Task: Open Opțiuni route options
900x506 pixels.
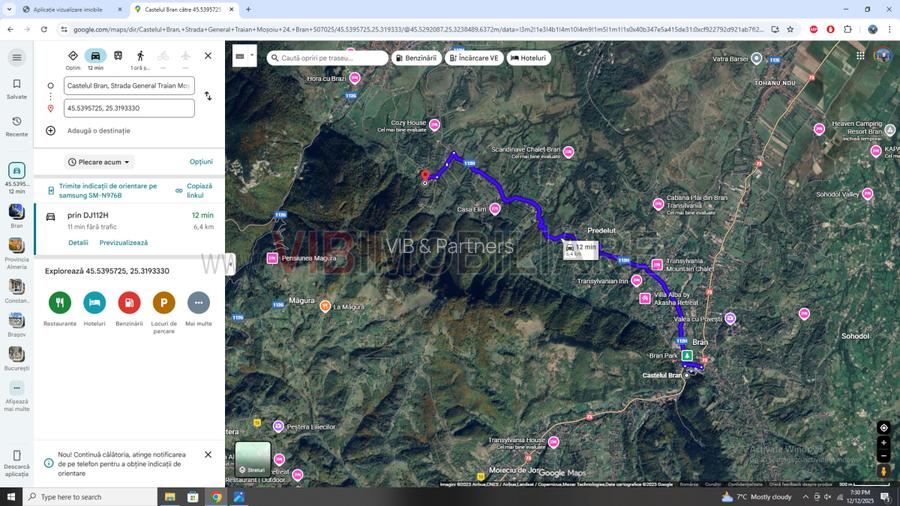Action: (x=201, y=162)
